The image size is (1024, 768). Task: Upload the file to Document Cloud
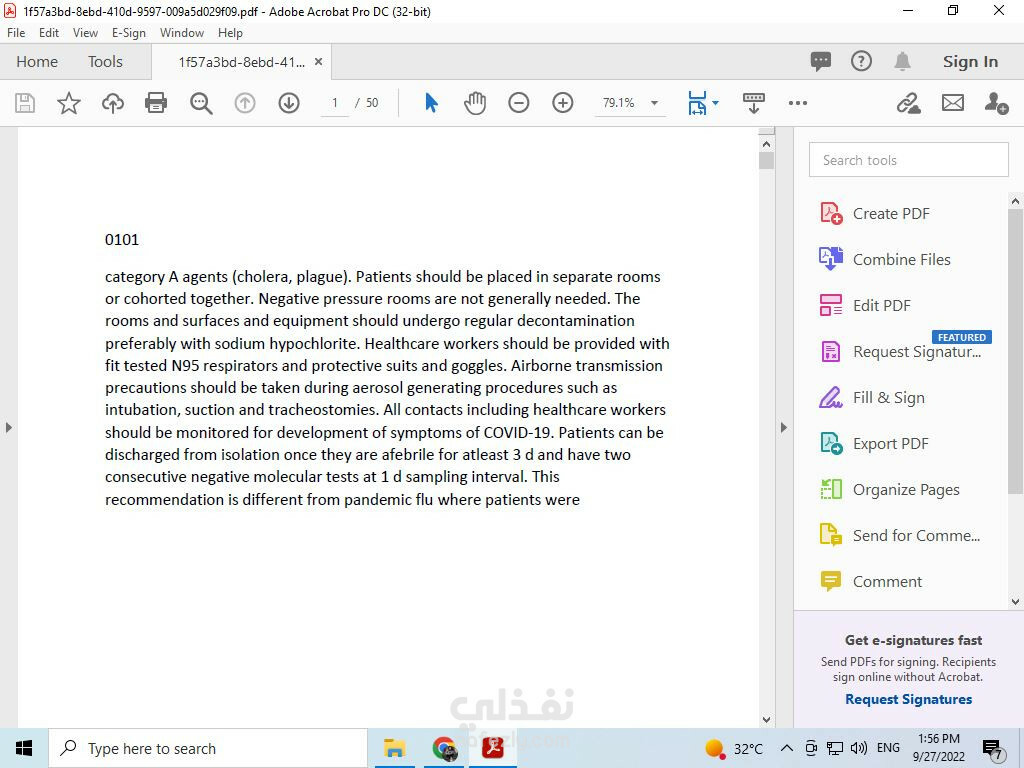click(112, 103)
